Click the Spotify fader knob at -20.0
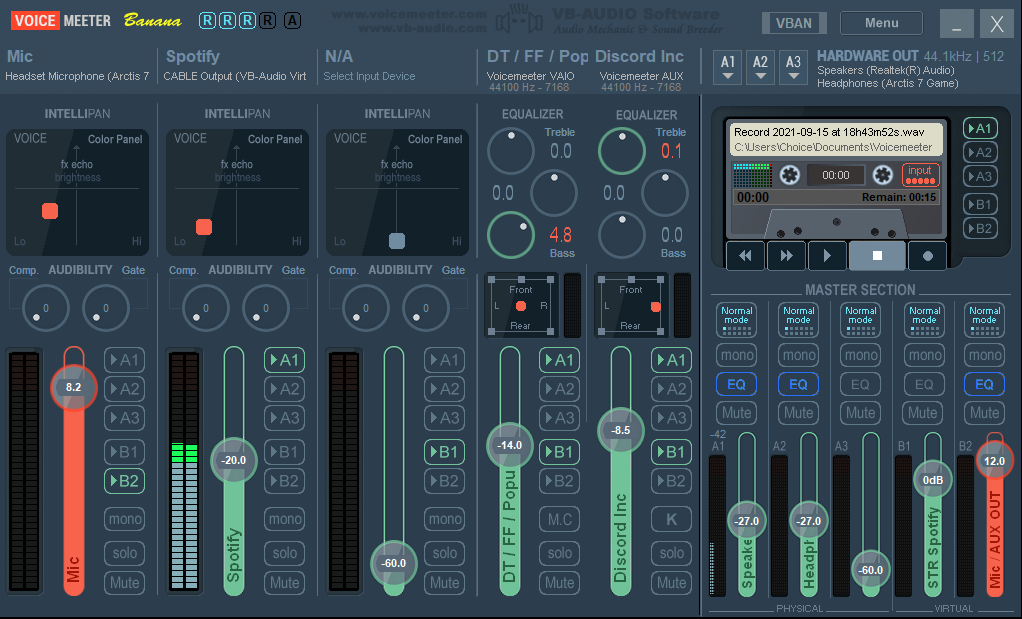This screenshot has width=1022, height=619. (233, 460)
